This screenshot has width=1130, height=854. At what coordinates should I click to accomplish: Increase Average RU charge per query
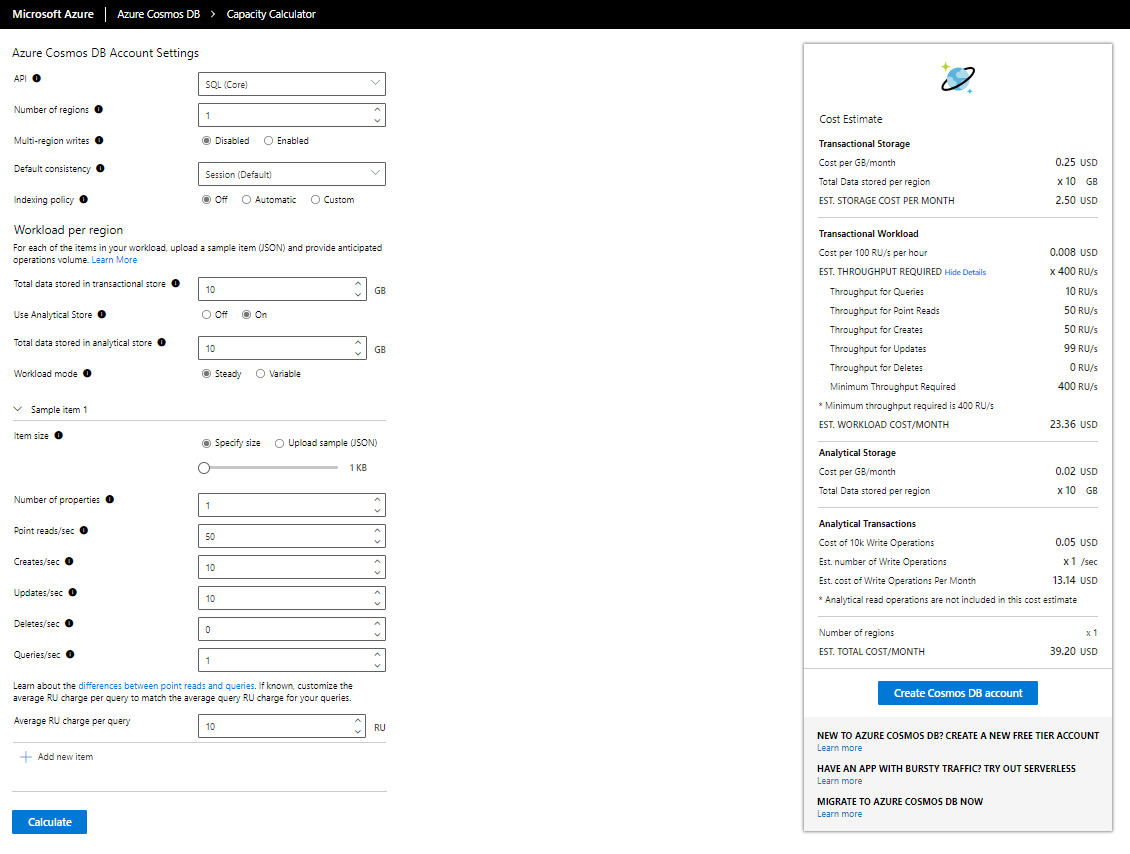[358, 721]
